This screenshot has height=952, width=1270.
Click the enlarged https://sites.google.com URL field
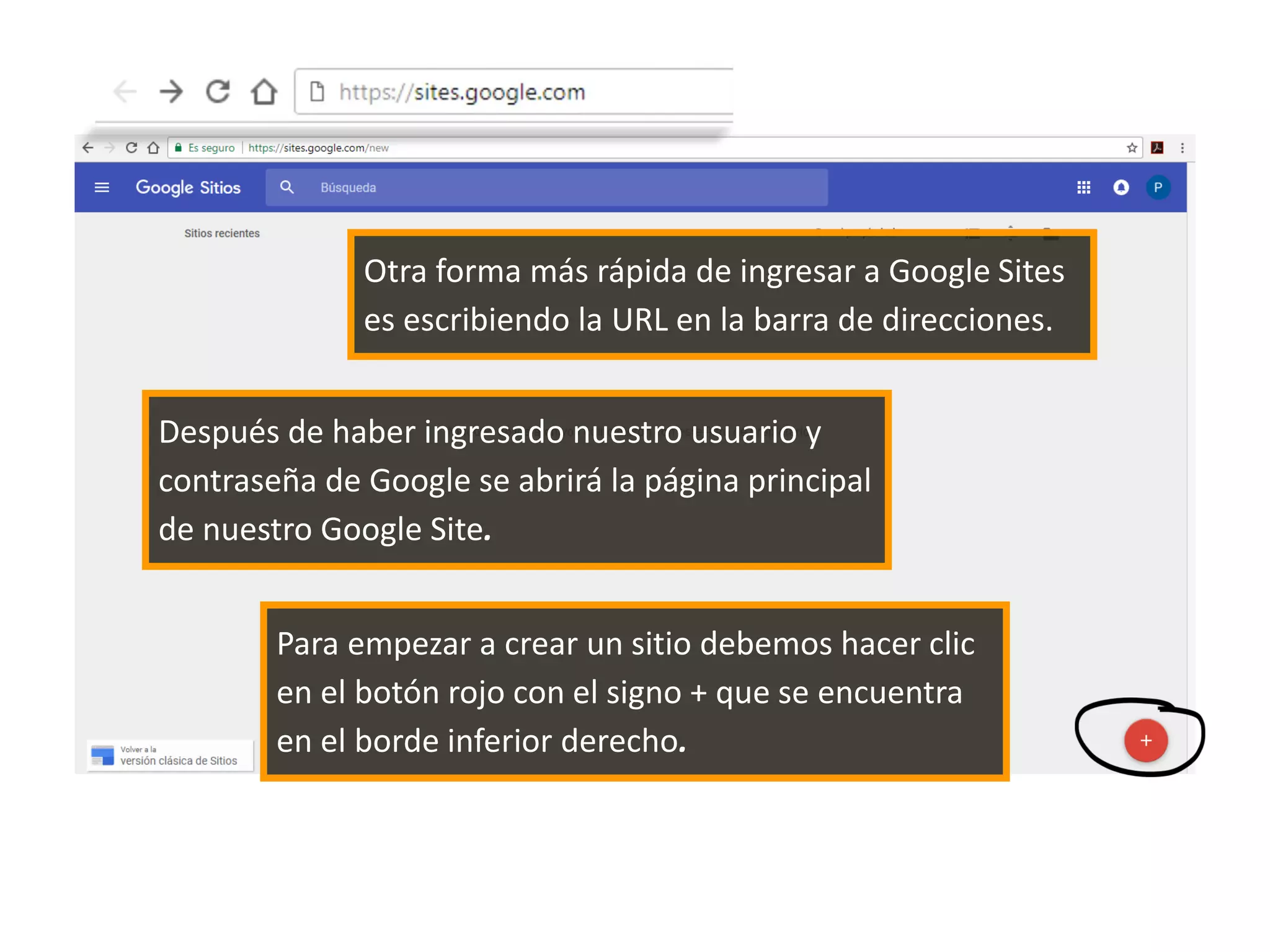pos(515,92)
